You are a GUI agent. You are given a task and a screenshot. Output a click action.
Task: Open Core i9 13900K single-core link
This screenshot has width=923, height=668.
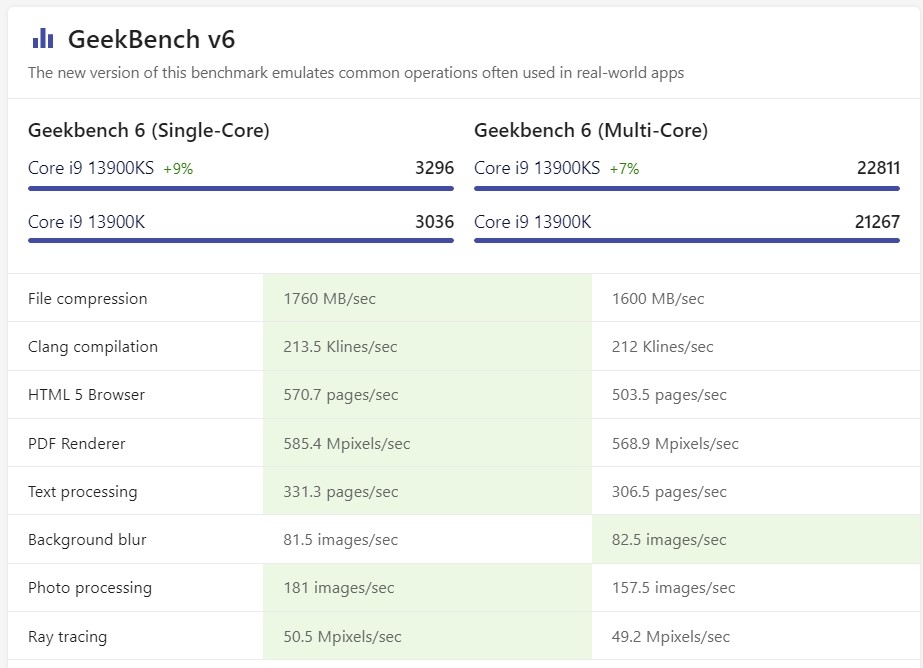click(x=87, y=222)
